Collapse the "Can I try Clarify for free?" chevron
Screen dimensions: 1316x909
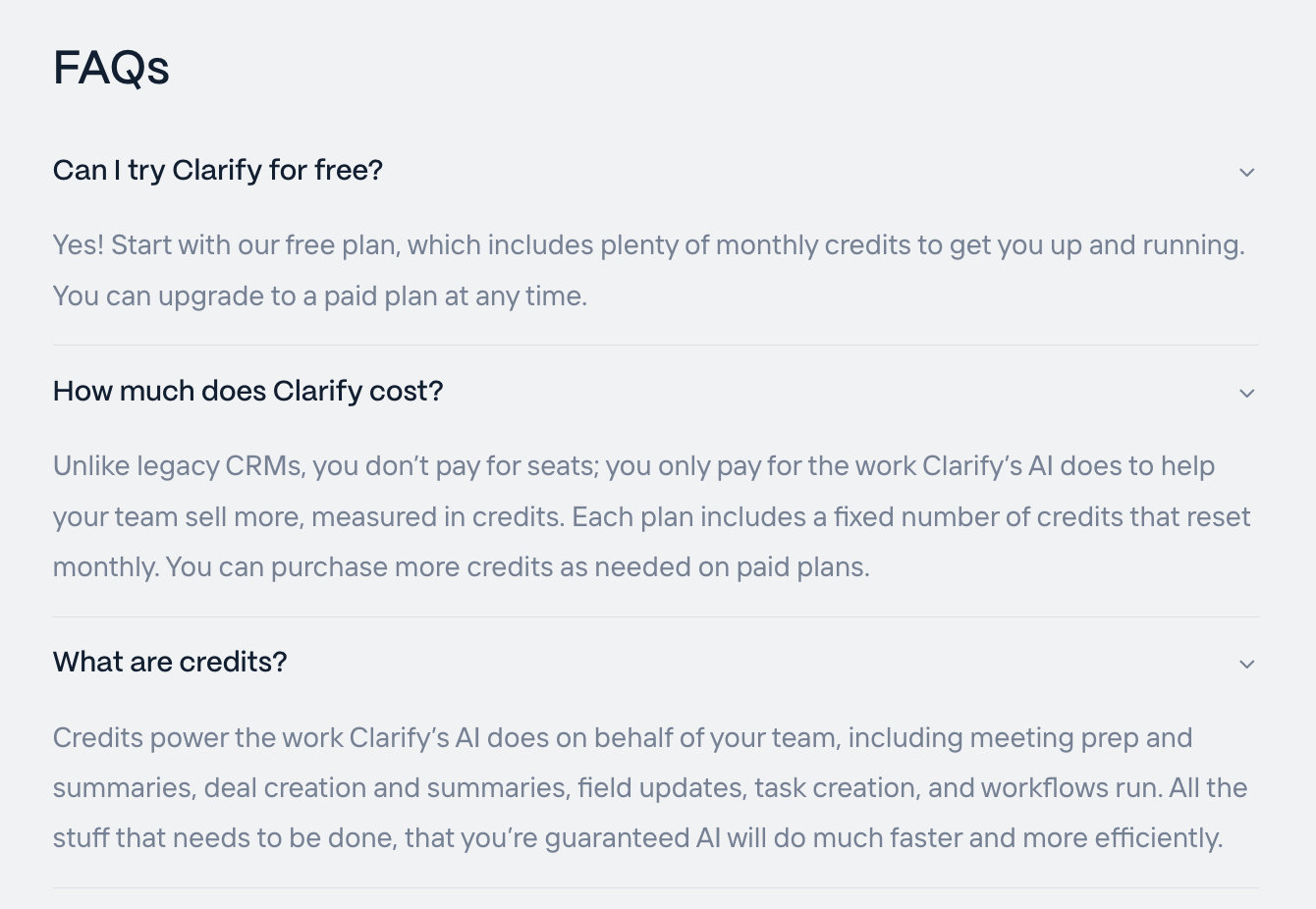pyautogui.click(x=1246, y=173)
